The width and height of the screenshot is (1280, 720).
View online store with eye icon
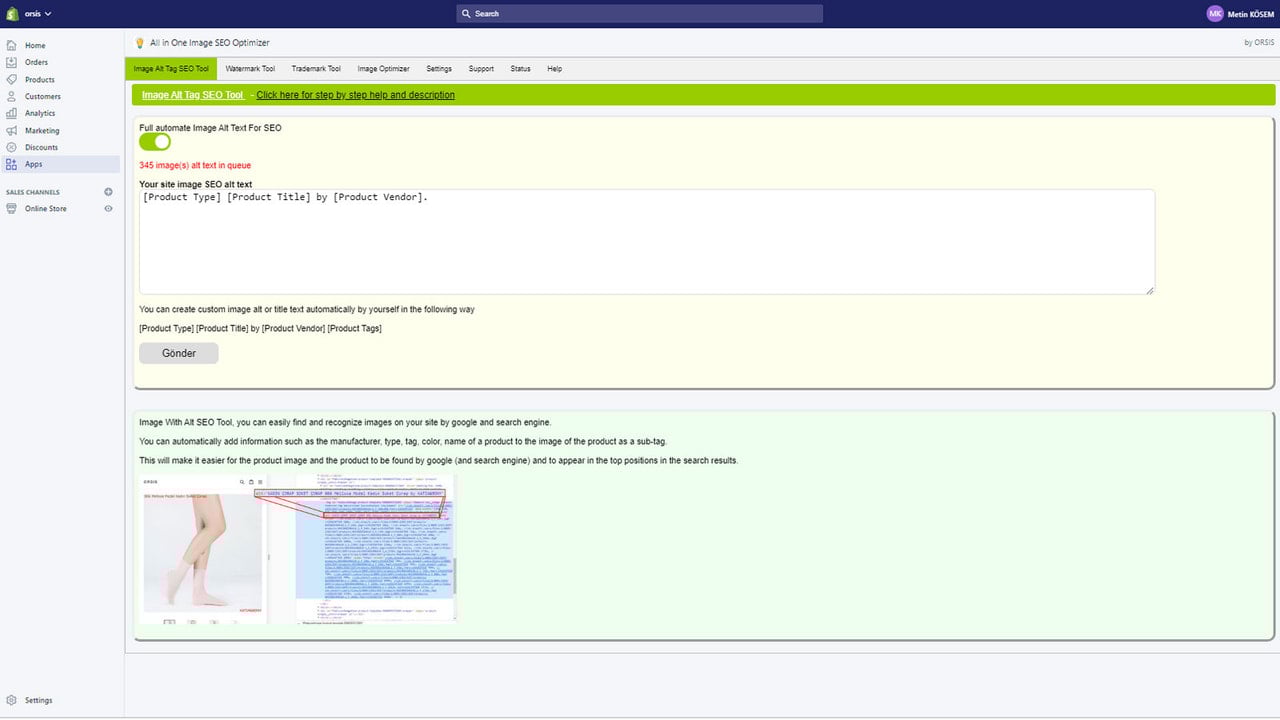[x=108, y=208]
